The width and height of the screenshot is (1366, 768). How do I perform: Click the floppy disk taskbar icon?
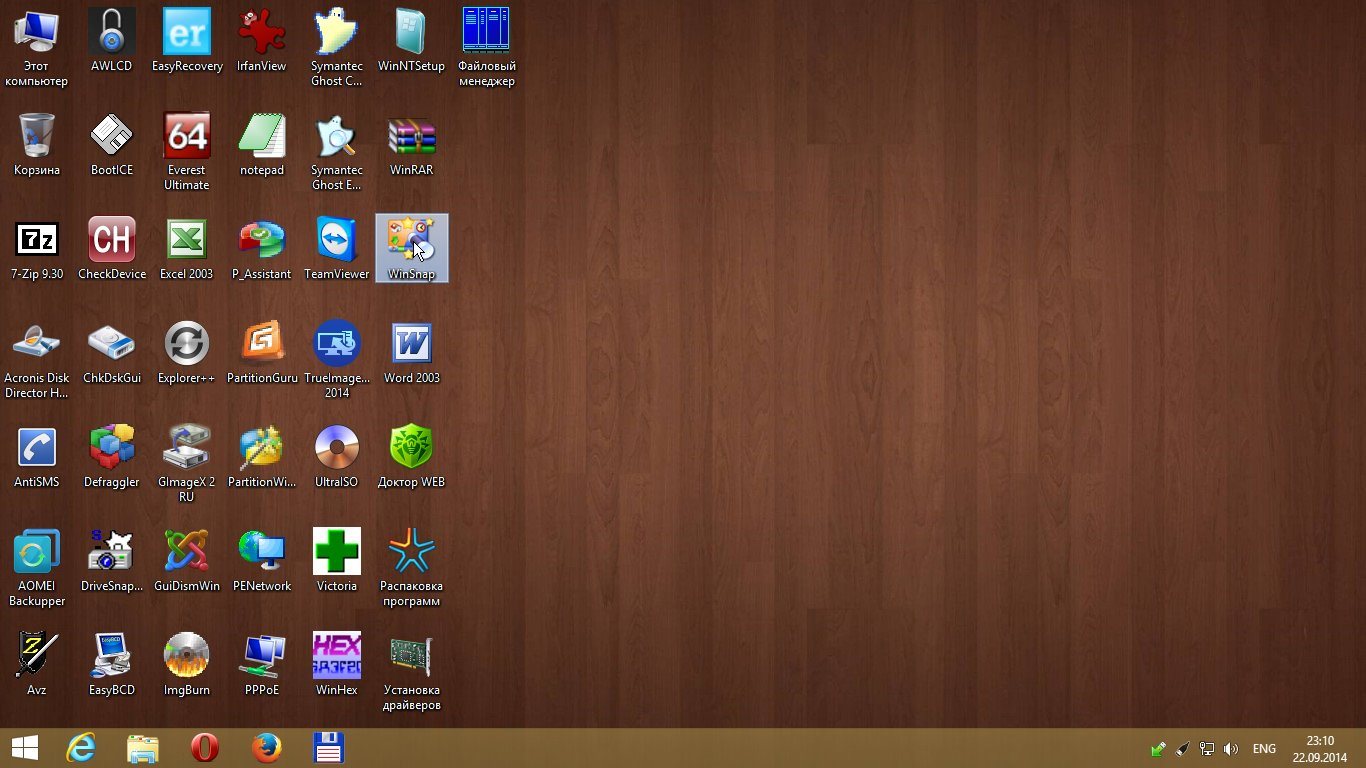pyautogui.click(x=329, y=748)
